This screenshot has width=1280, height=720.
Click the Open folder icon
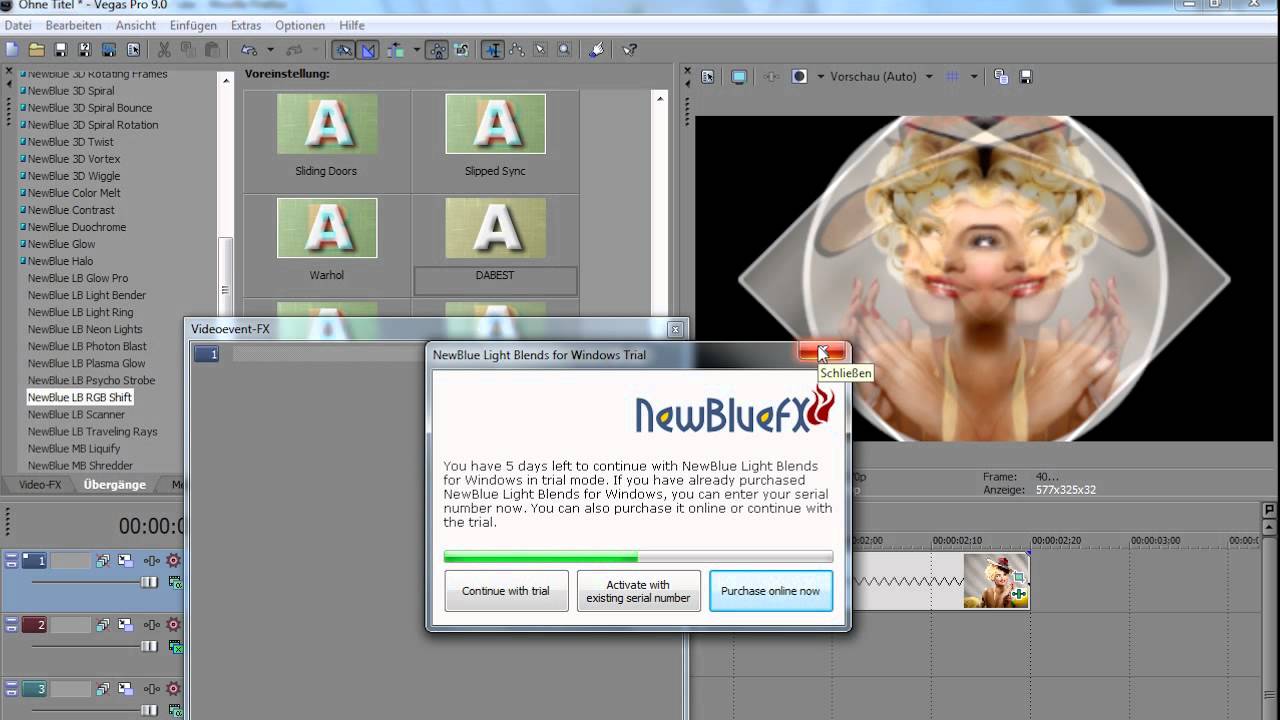[x=36, y=50]
